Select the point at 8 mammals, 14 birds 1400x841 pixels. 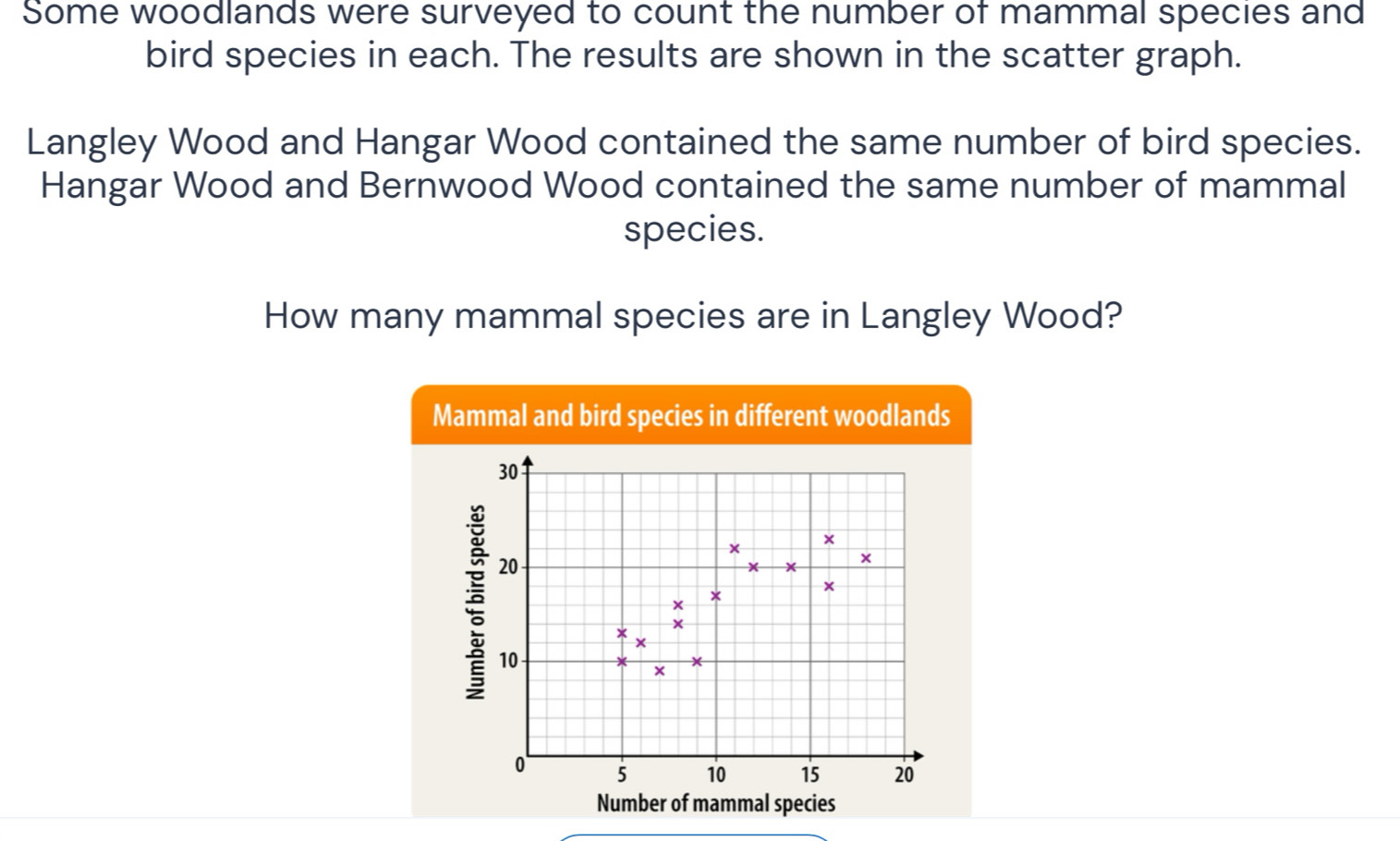coord(677,624)
